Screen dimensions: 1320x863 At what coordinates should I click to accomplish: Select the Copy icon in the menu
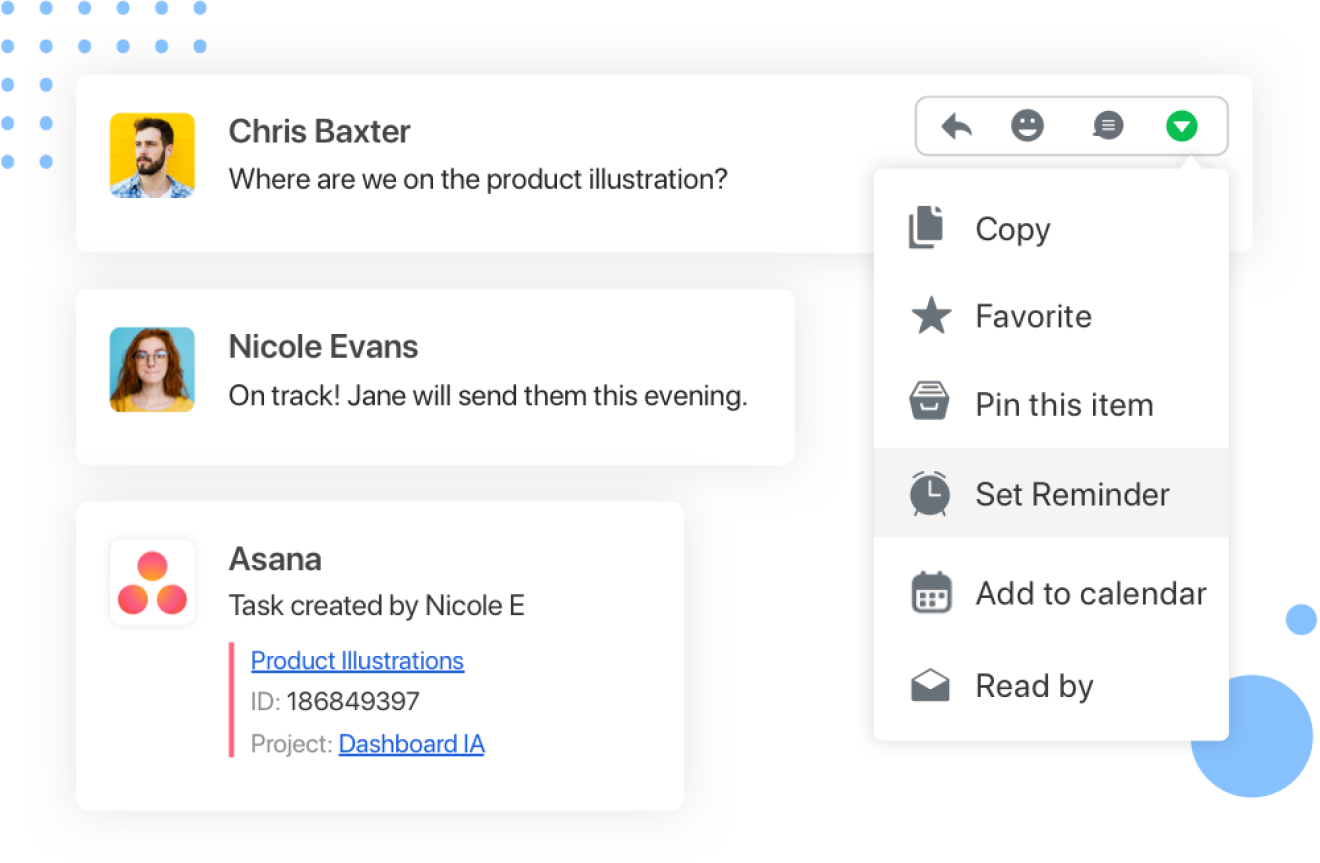928,228
